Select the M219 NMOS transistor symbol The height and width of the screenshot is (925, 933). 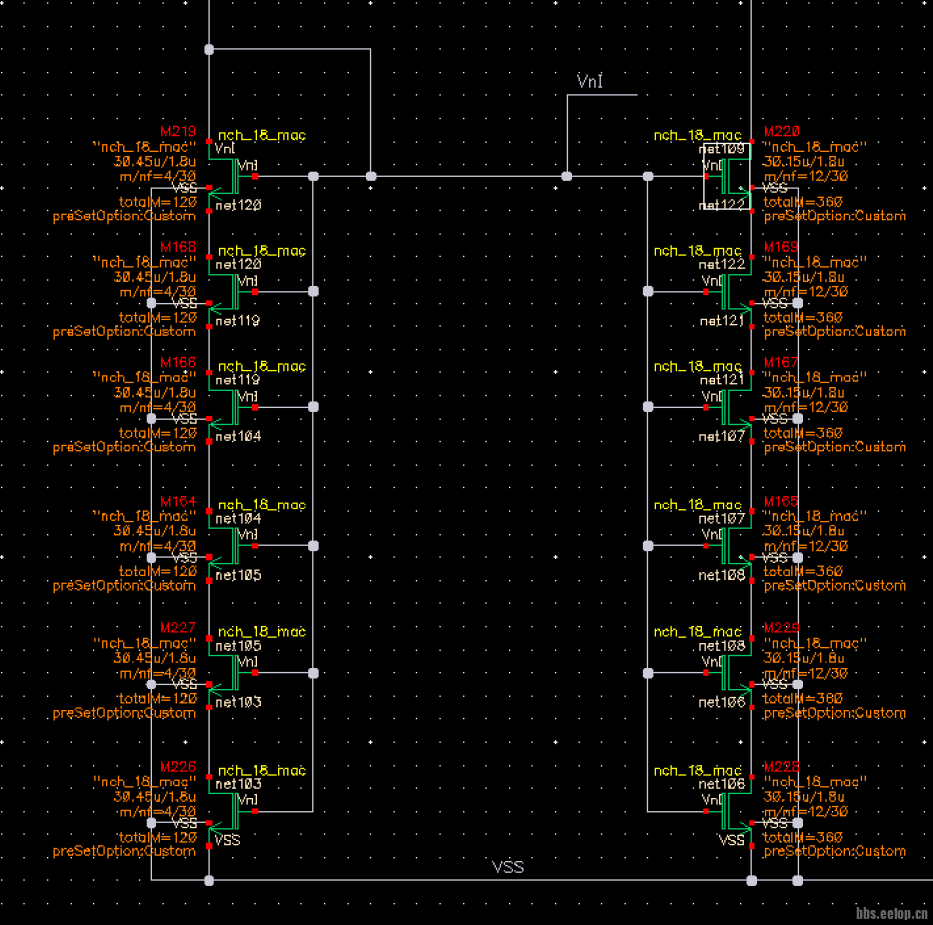228,177
